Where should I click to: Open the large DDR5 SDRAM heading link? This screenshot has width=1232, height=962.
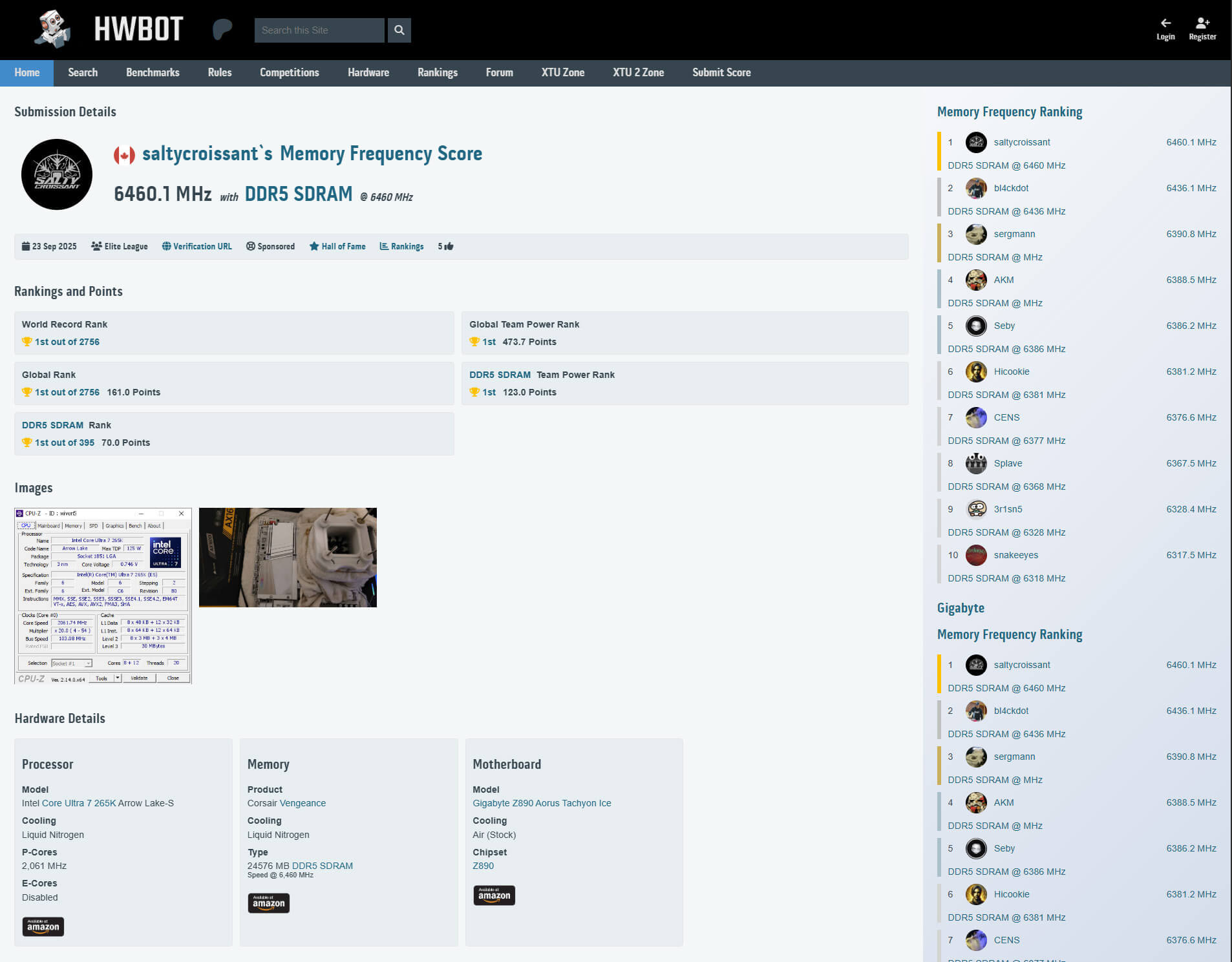(299, 194)
